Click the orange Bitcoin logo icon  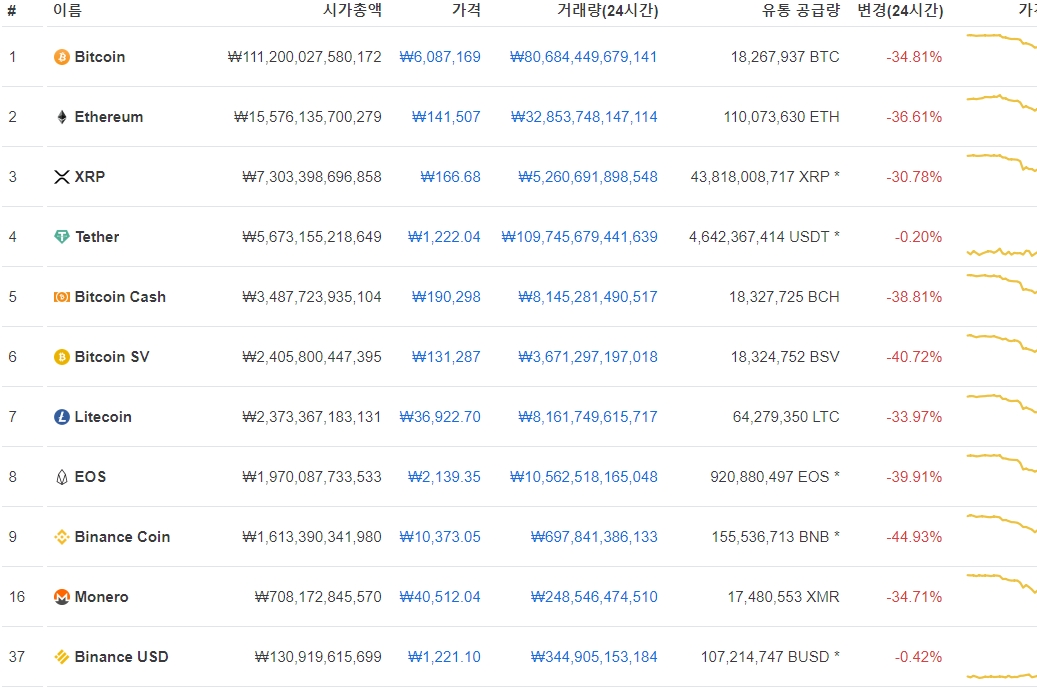click(62, 57)
